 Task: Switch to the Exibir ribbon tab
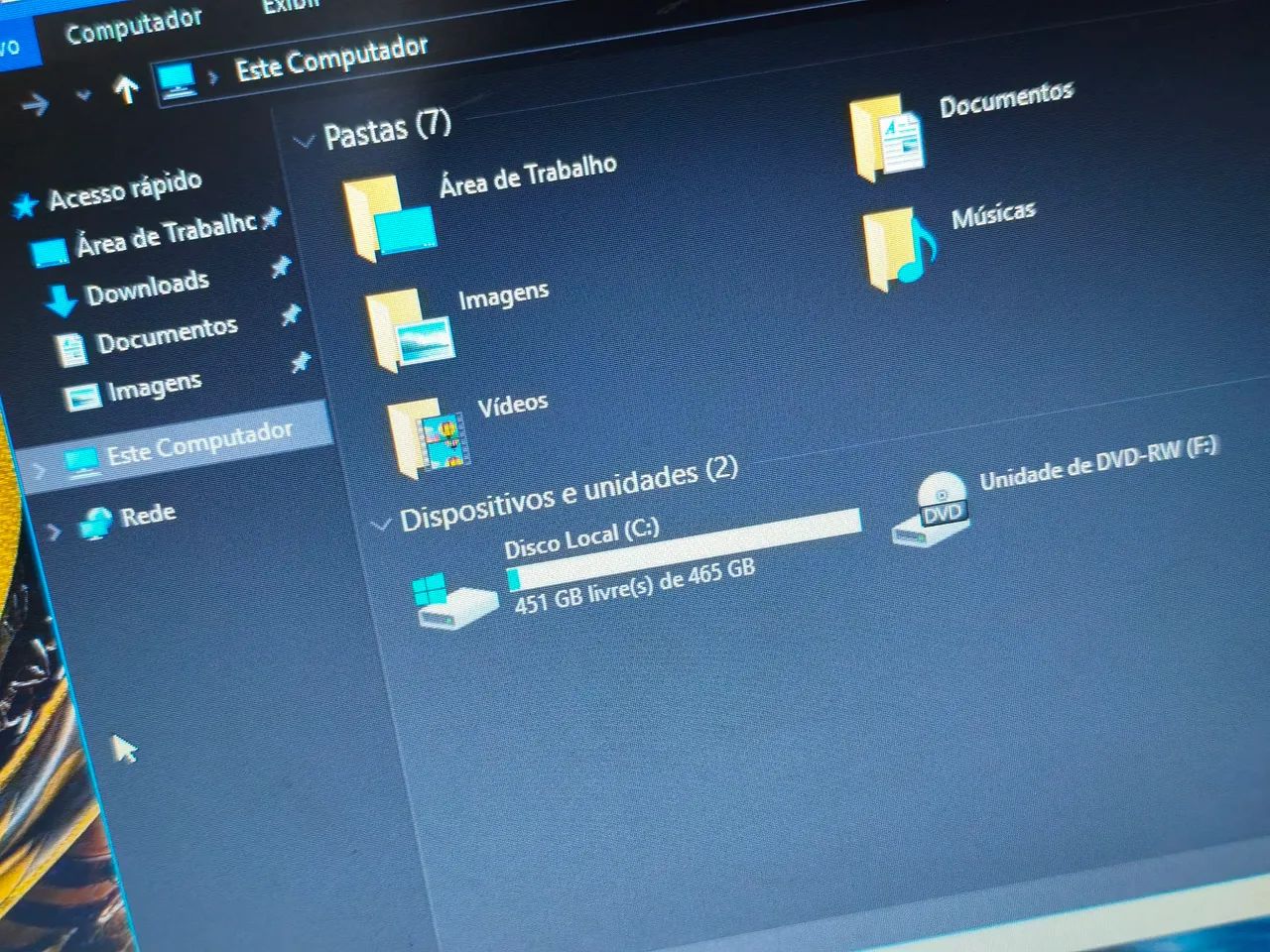pos(291,6)
